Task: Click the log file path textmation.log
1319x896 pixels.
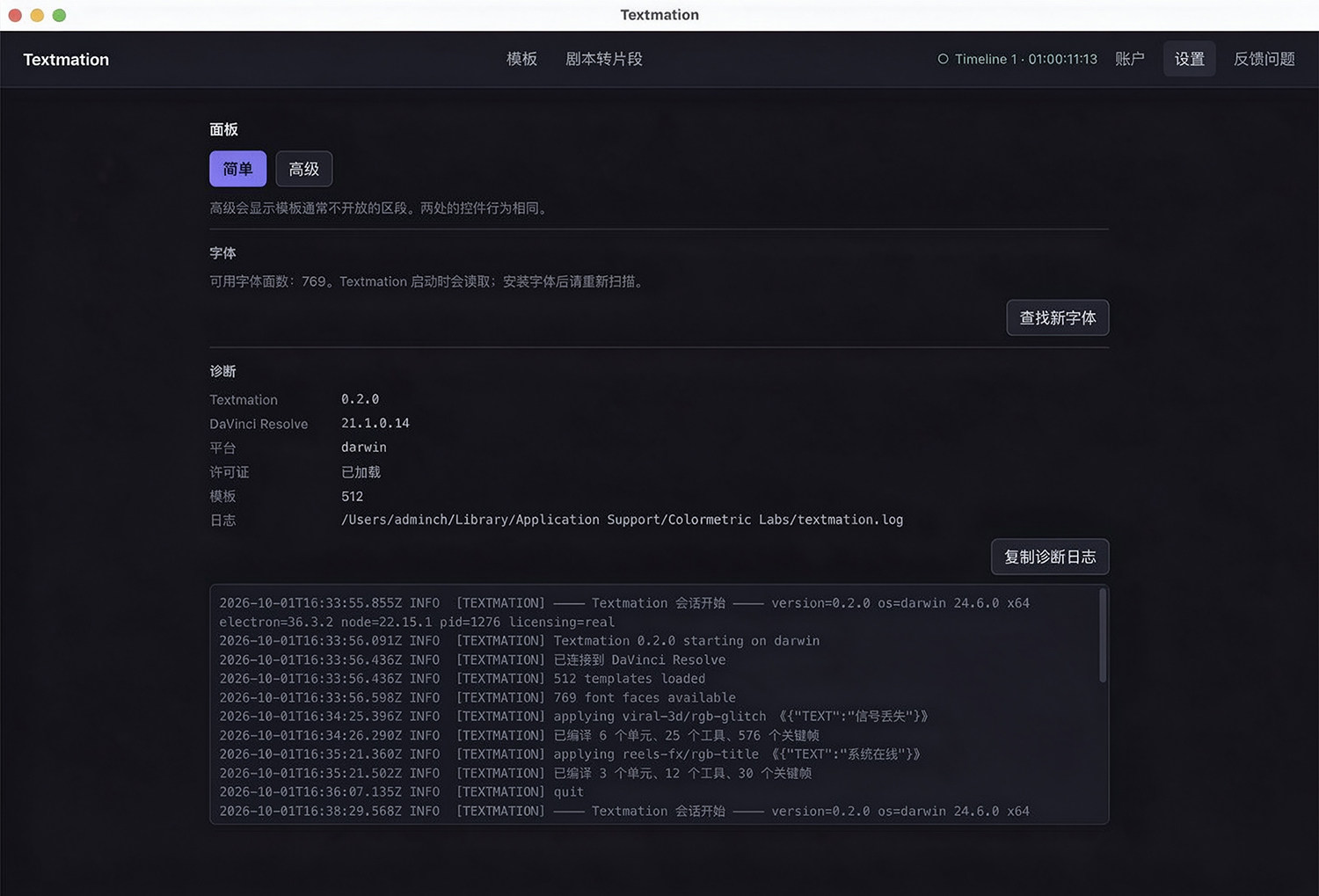Action: [x=622, y=520]
